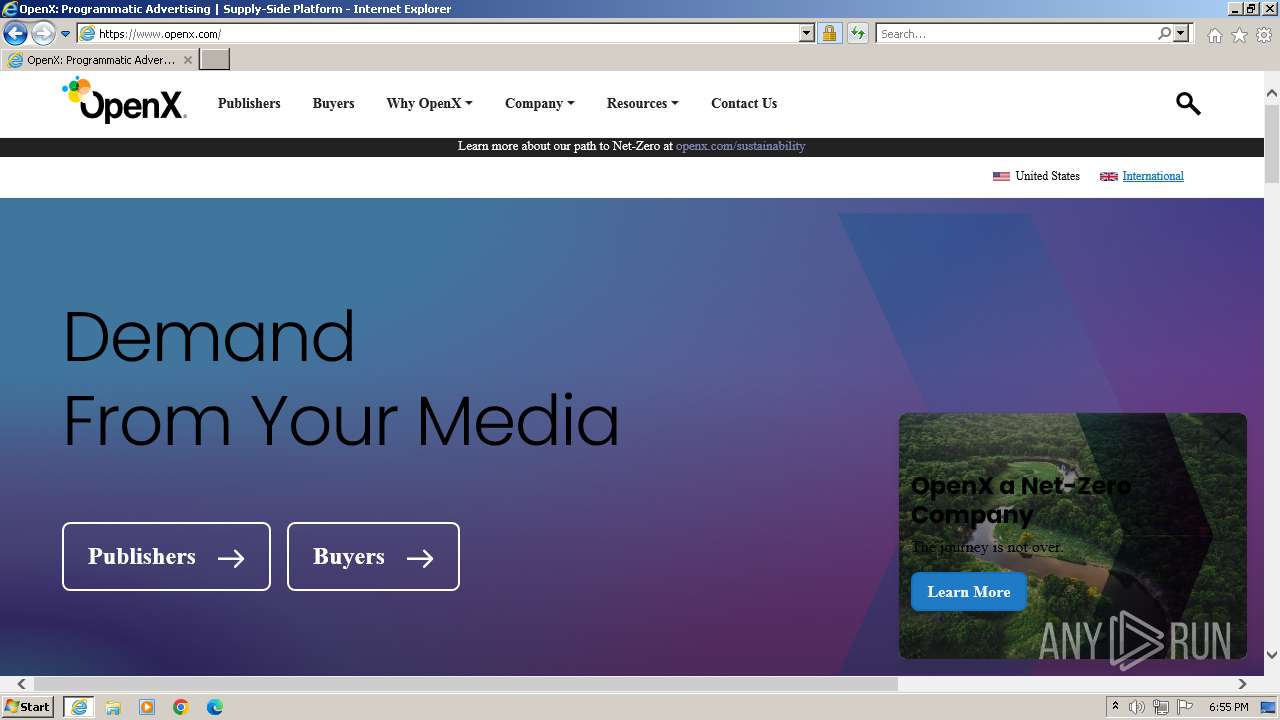
Task: Expand the Company menu
Action: [539, 103]
